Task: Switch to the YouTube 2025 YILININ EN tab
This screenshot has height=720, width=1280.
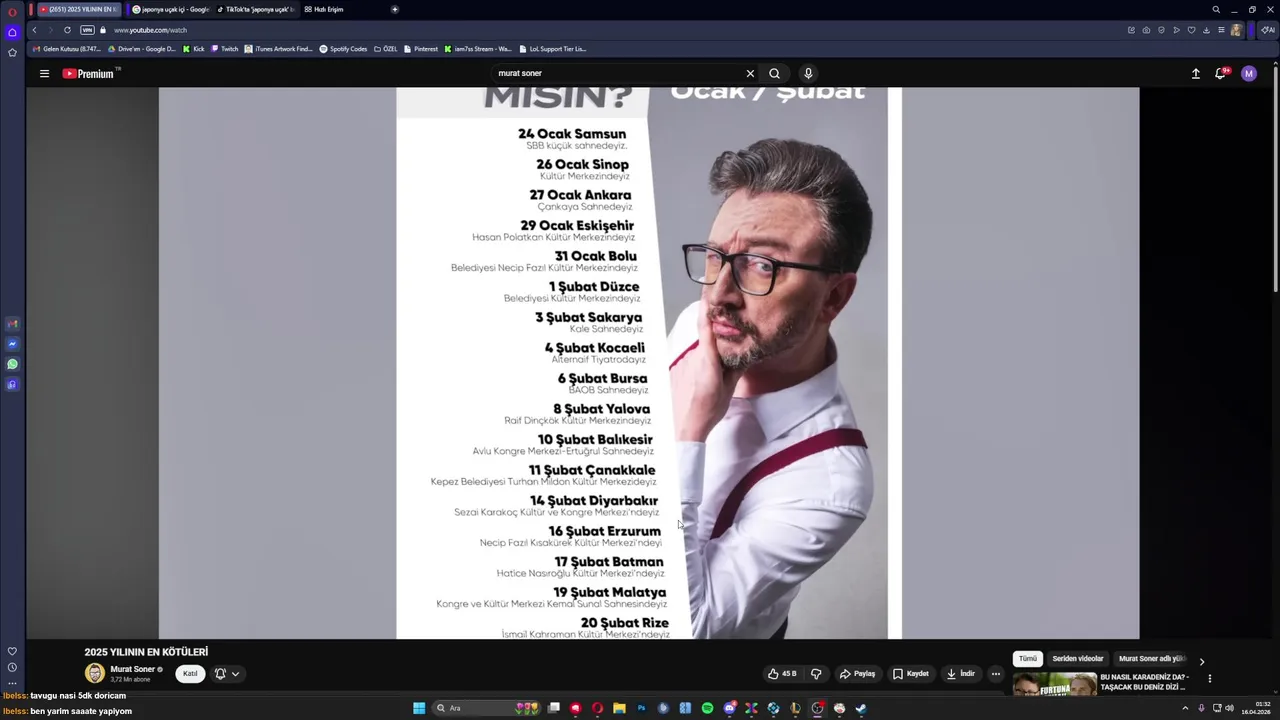Action: [78, 9]
